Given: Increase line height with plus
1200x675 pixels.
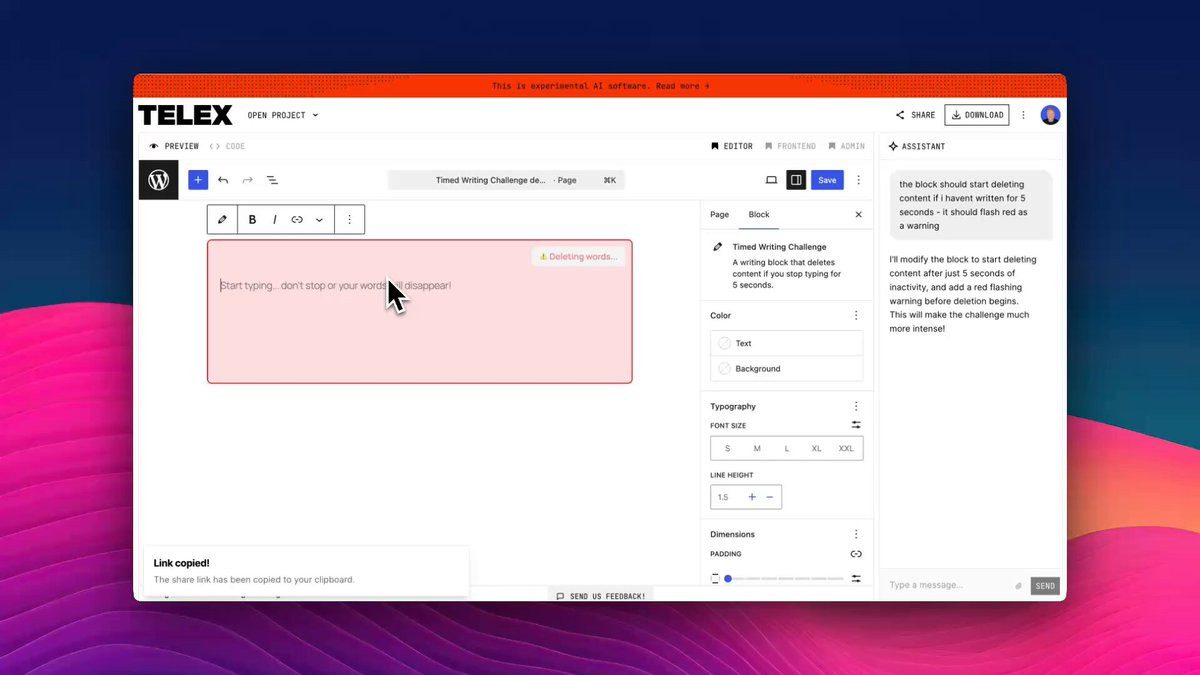Looking at the screenshot, I should click(x=752, y=497).
